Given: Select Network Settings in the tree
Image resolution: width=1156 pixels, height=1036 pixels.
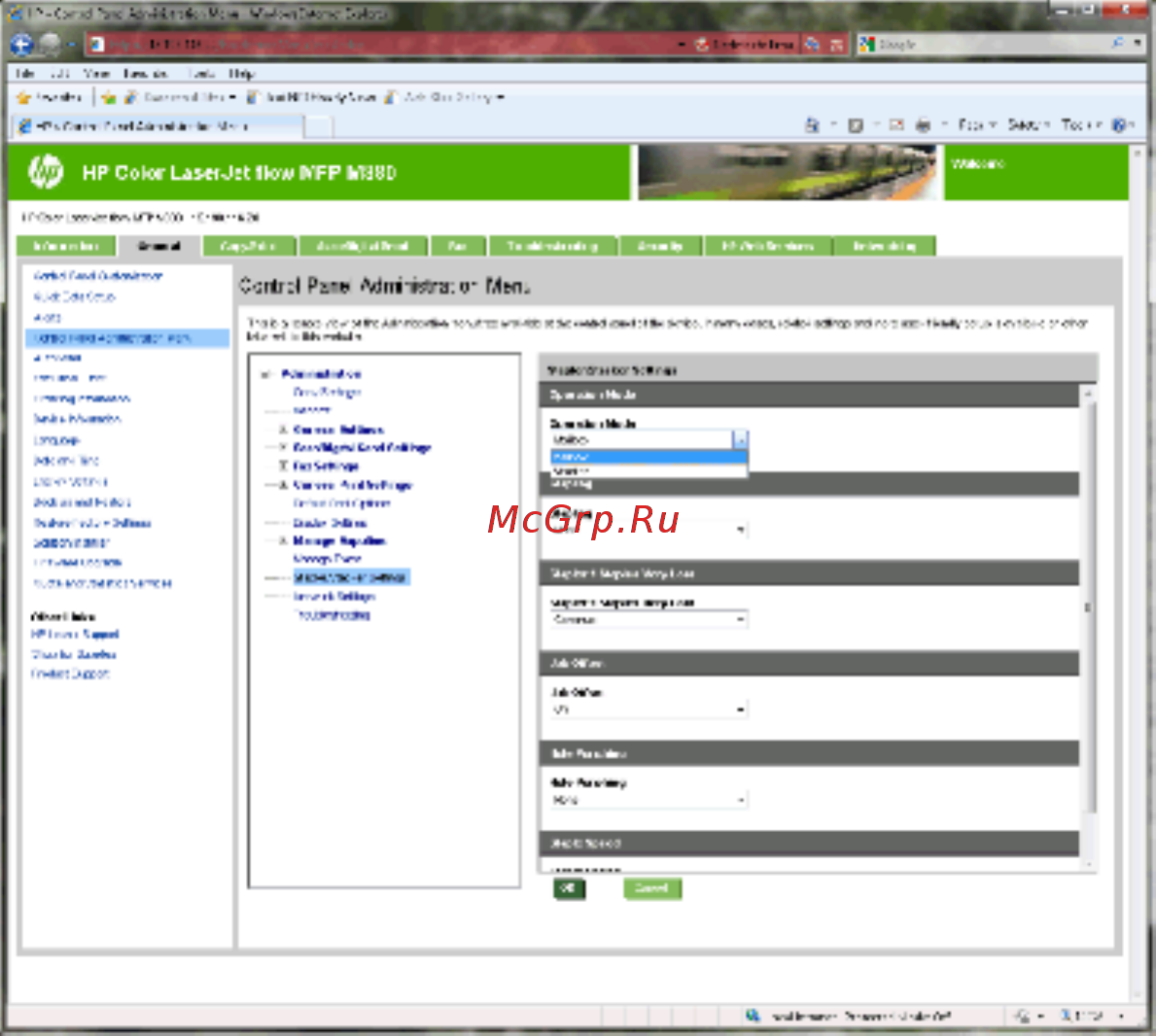Looking at the screenshot, I should (x=334, y=596).
